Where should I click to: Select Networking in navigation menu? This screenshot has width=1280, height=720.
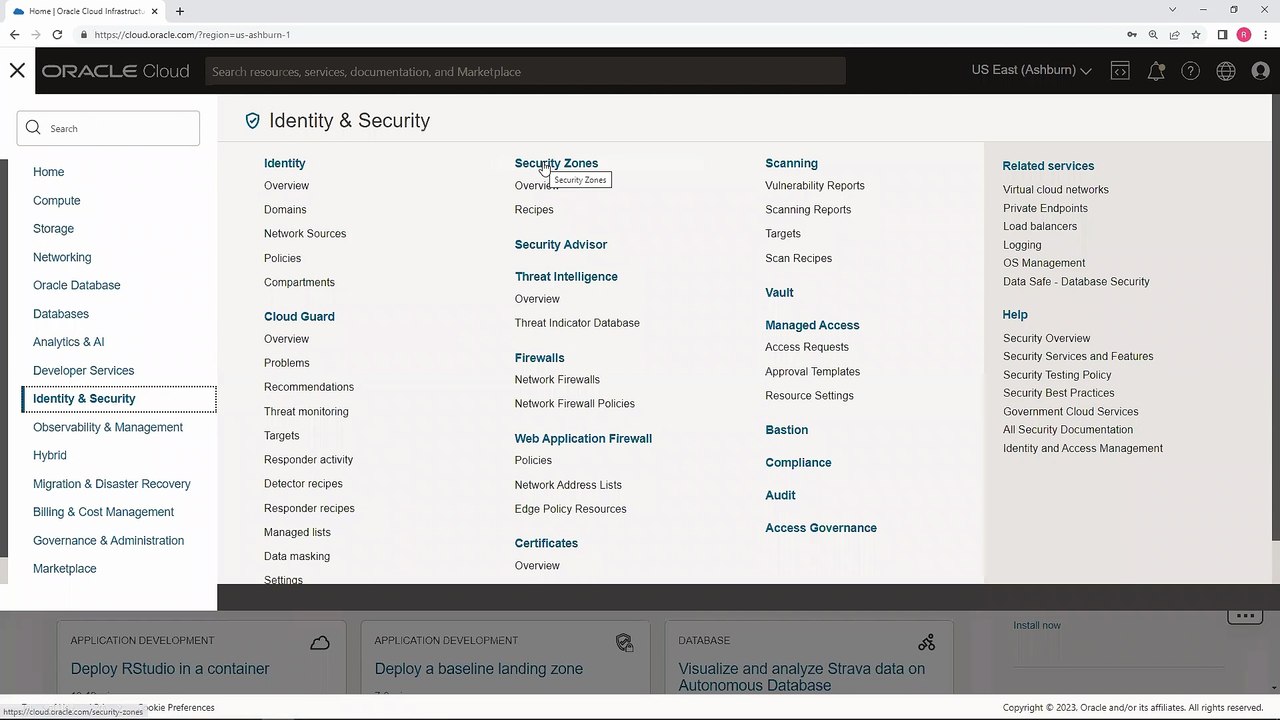click(62, 257)
